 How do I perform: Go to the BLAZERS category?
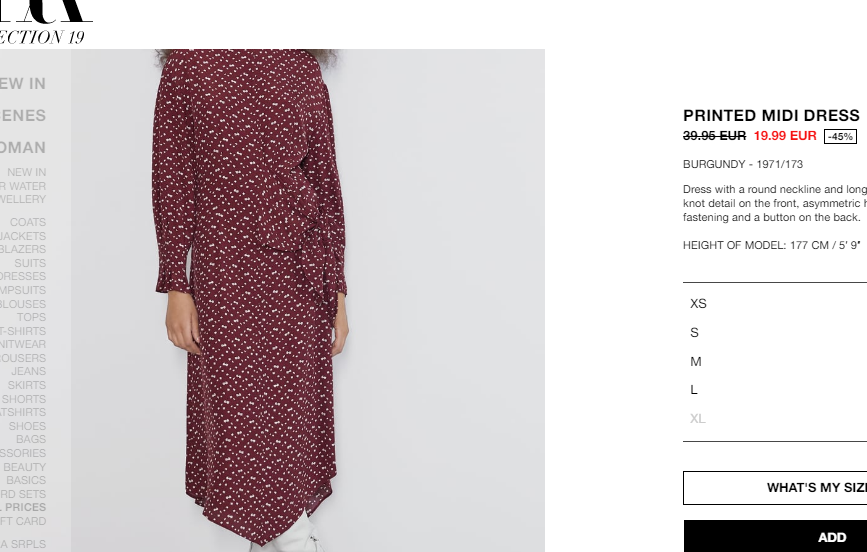pyautogui.click(x=23, y=249)
